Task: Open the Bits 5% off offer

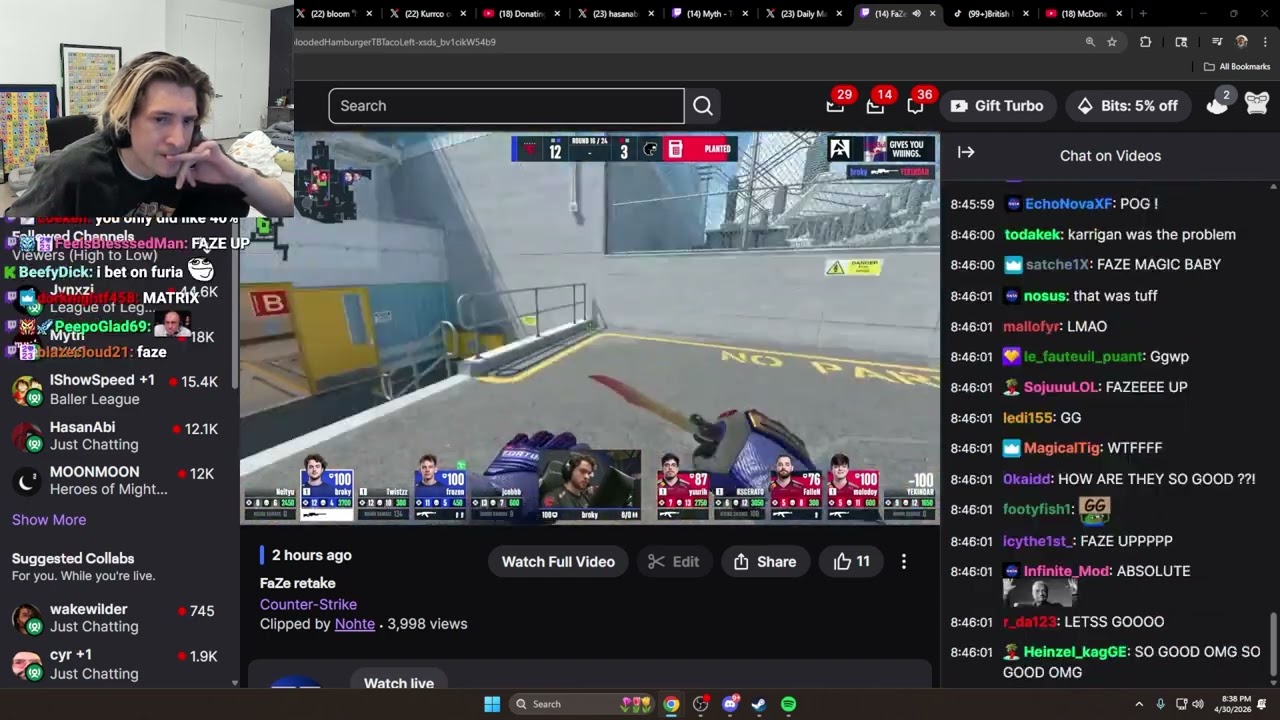Action: 1127,106
